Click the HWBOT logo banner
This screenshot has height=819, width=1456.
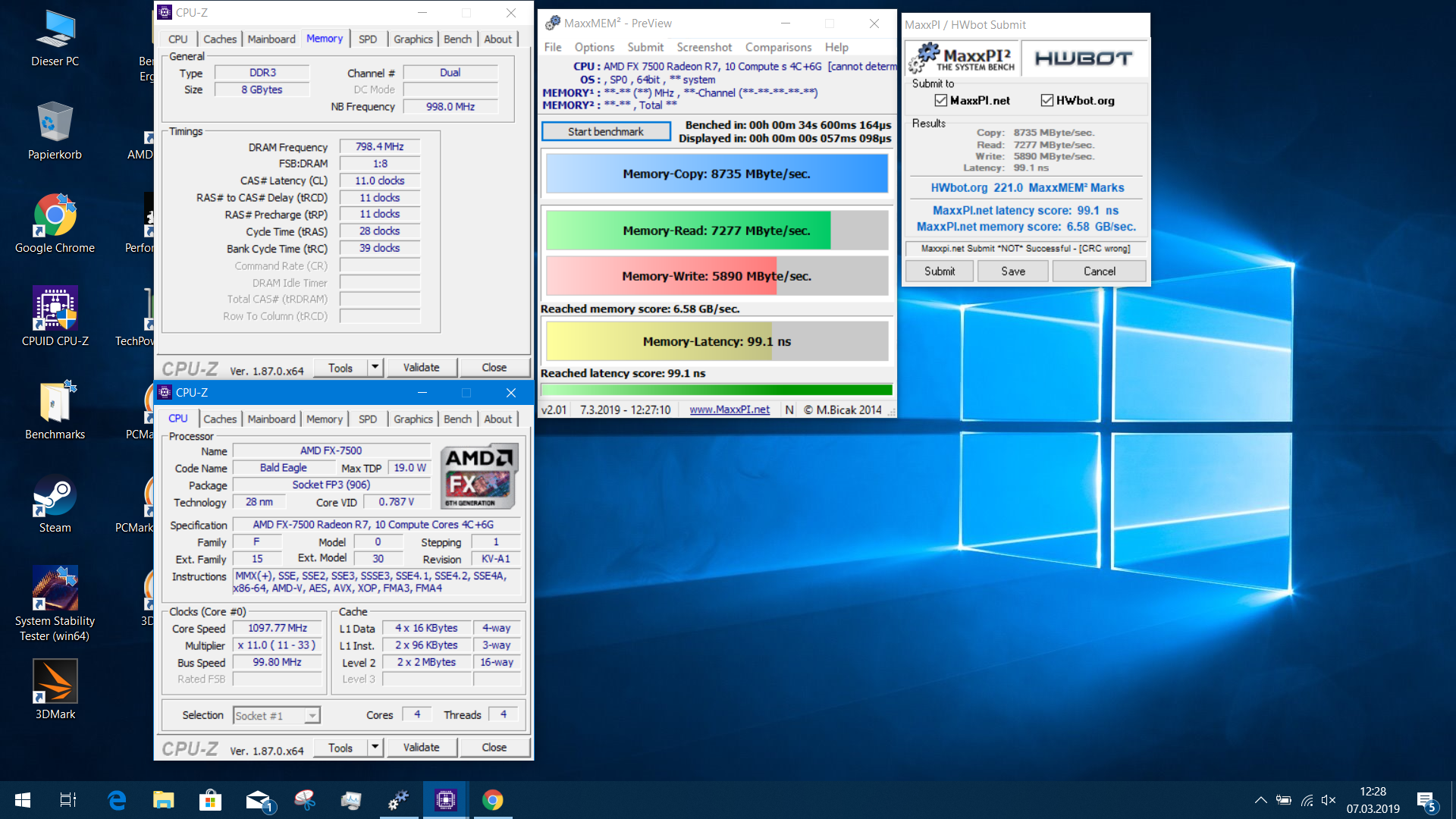click(1084, 58)
